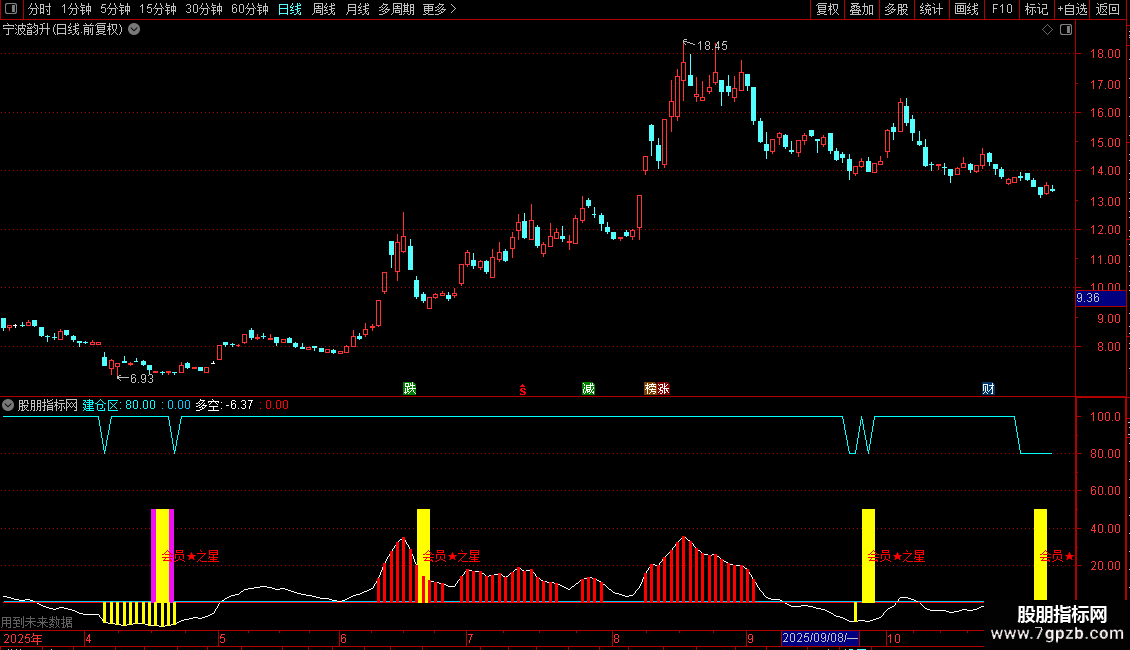Open the 多股 multi-stock view
Viewport: 1130px width, 650px height.
click(897, 9)
